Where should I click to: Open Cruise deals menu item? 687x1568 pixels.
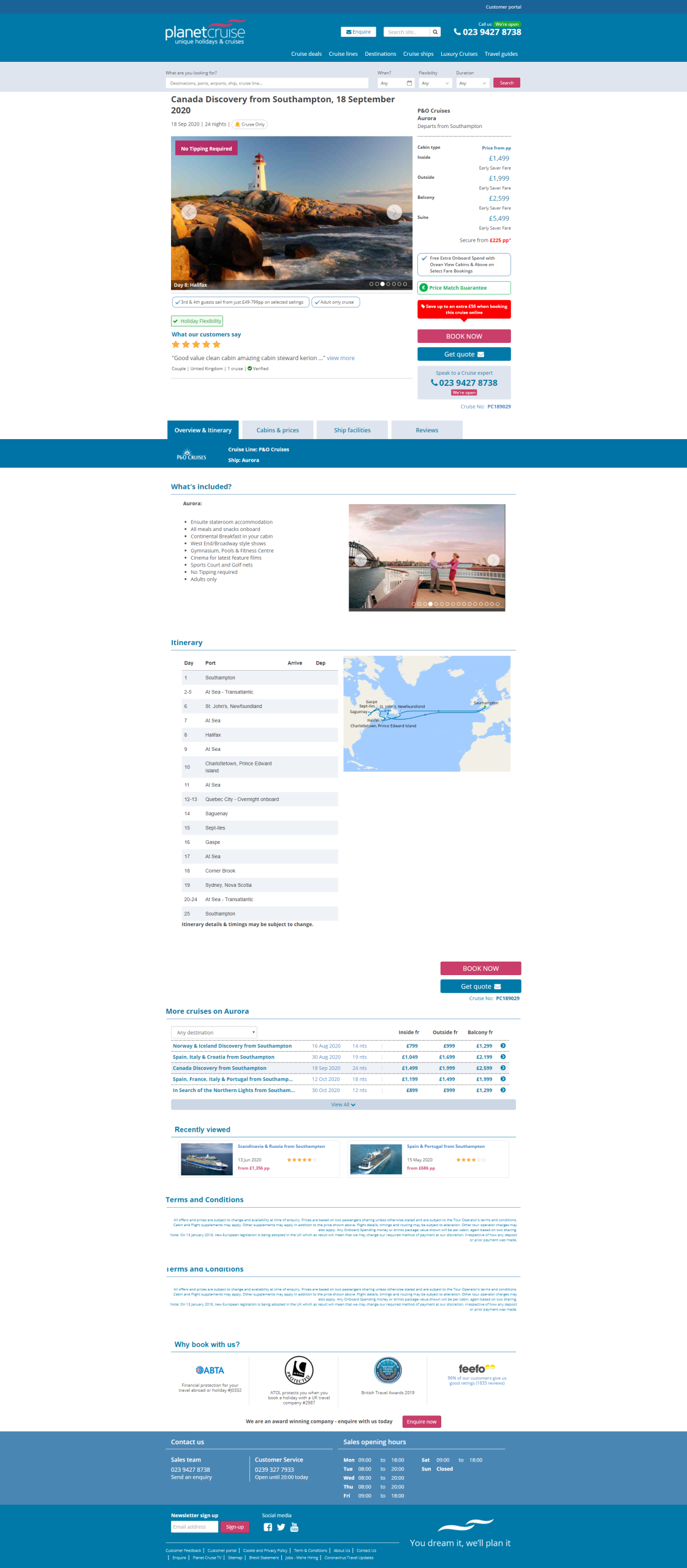click(x=306, y=54)
